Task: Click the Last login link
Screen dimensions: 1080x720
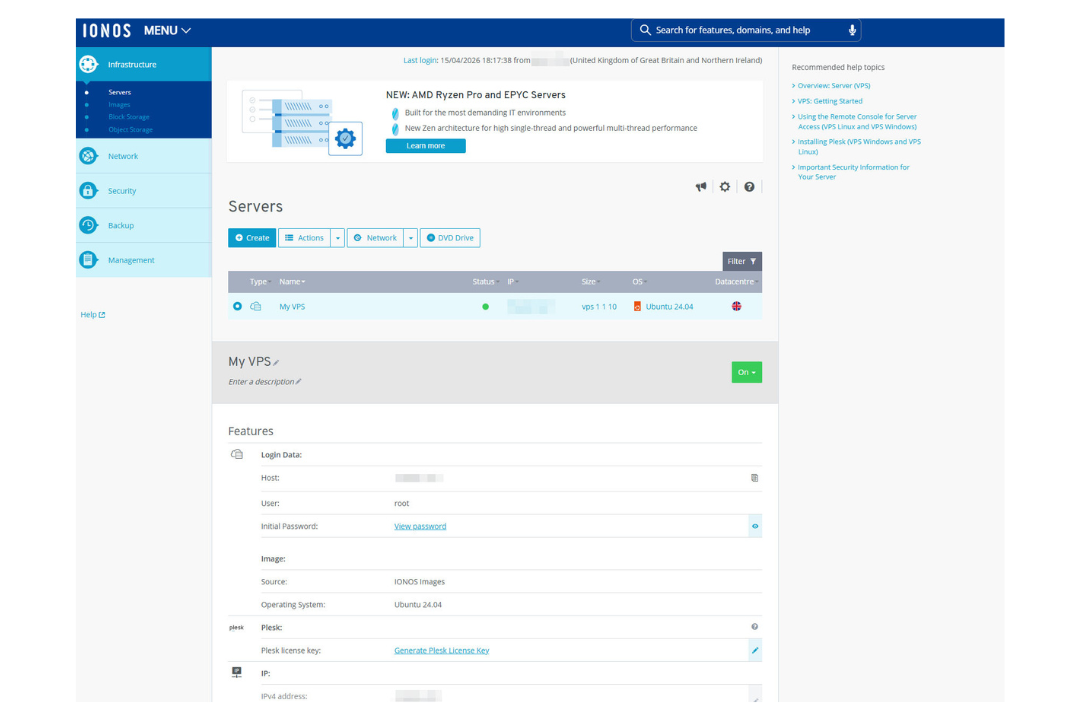Action: (419, 61)
